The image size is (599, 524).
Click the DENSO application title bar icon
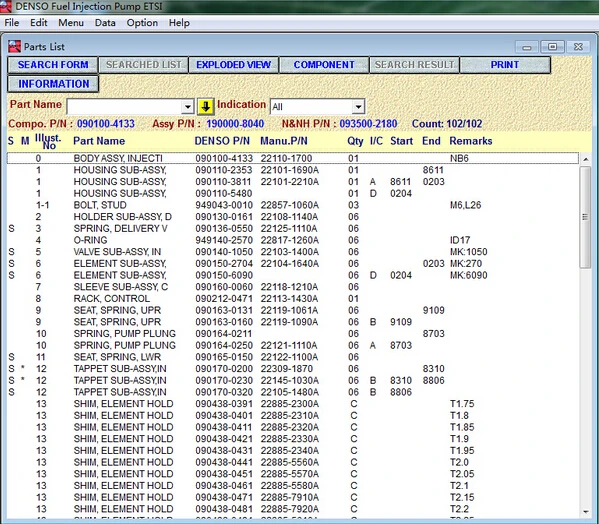[x=6, y=6]
